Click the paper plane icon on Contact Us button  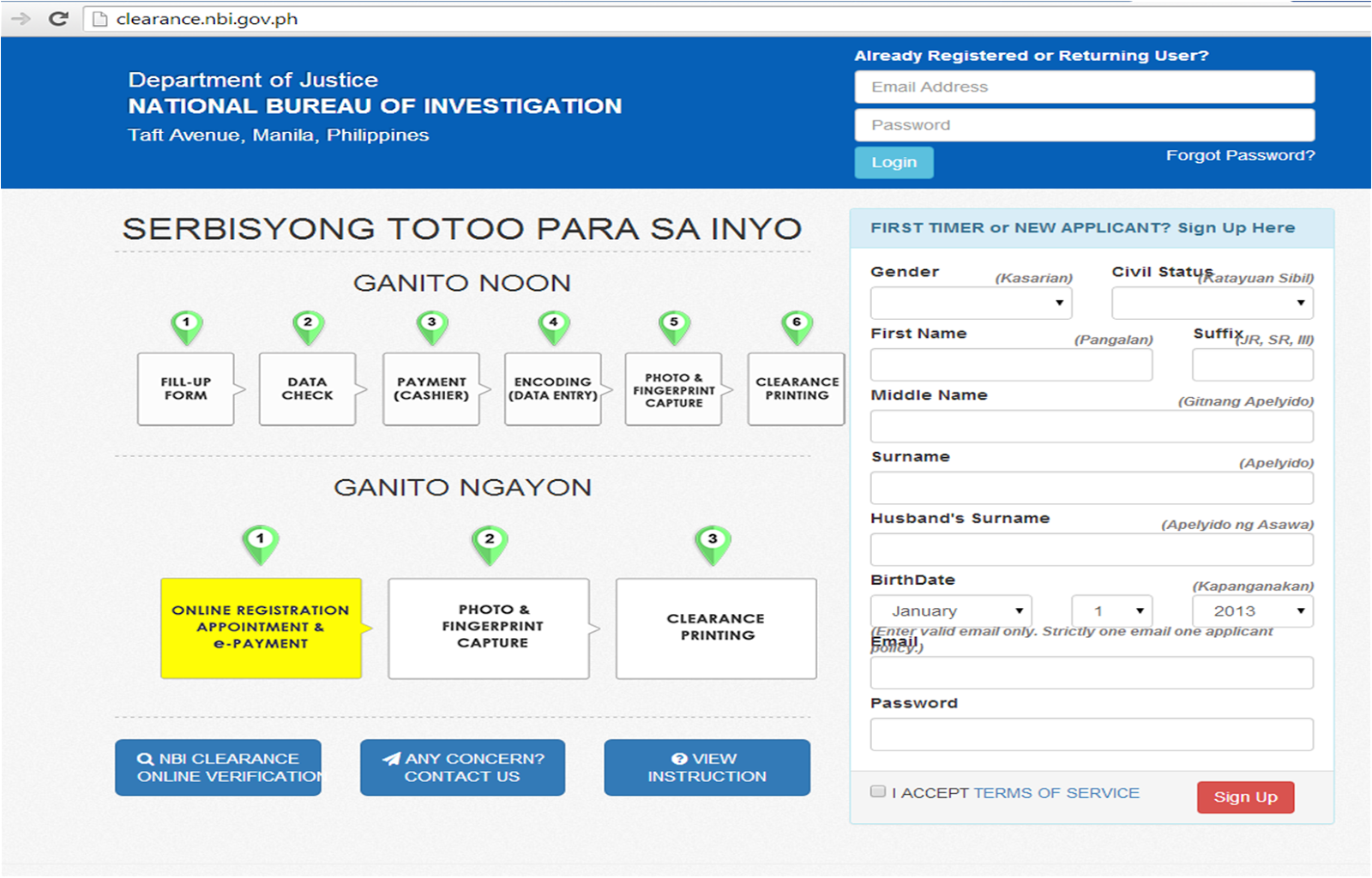(x=393, y=758)
